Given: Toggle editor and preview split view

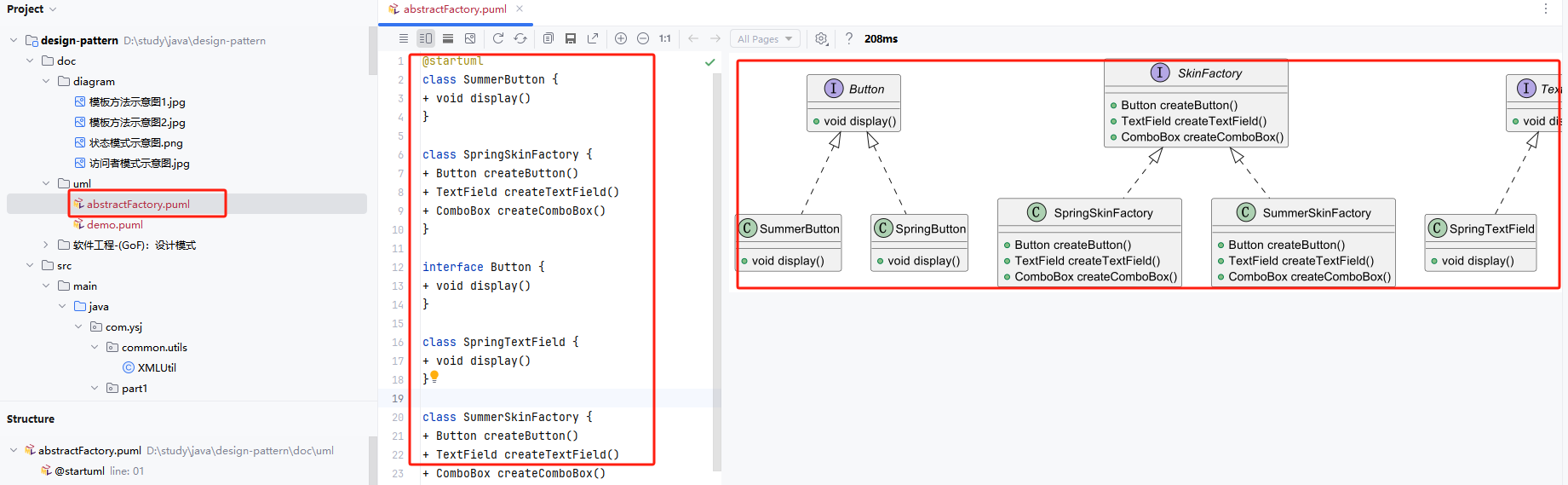Looking at the screenshot, I should (x=426, y=38).
